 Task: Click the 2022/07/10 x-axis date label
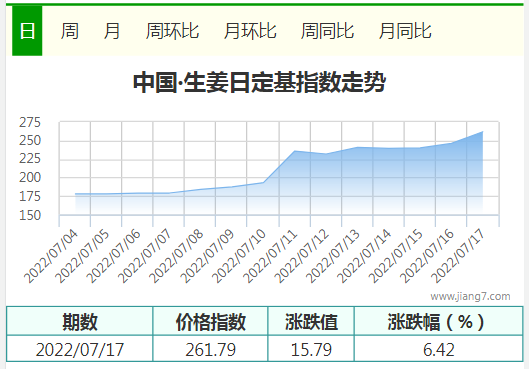pyautogui.click(x=239, y=256)
